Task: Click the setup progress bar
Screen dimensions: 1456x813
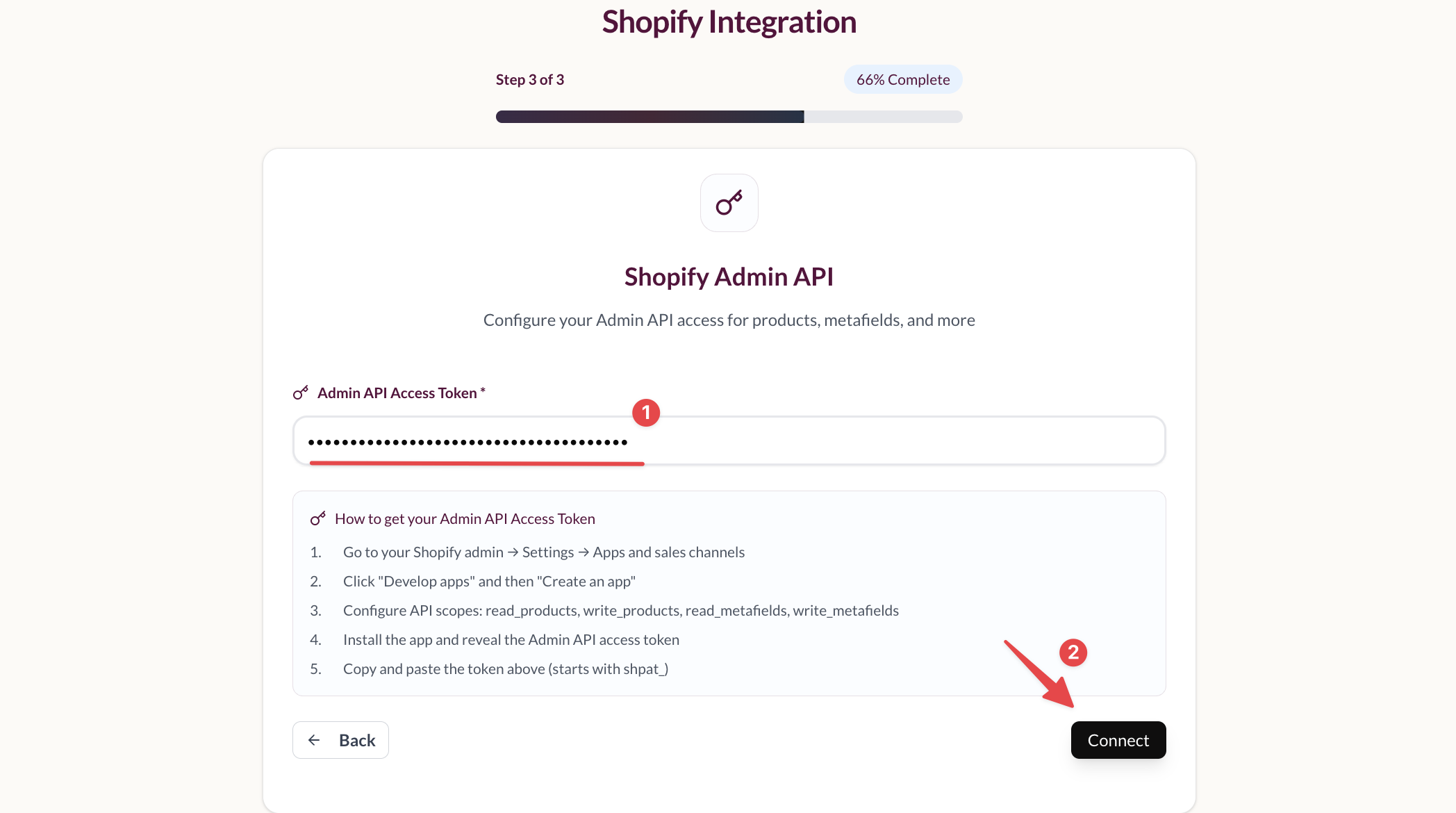Action: pos(729,117)
